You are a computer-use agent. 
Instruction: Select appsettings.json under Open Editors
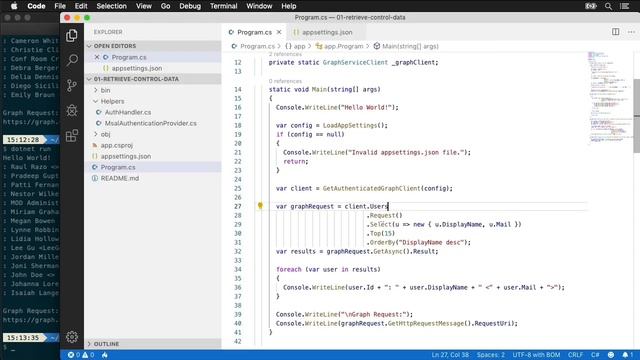153,68
